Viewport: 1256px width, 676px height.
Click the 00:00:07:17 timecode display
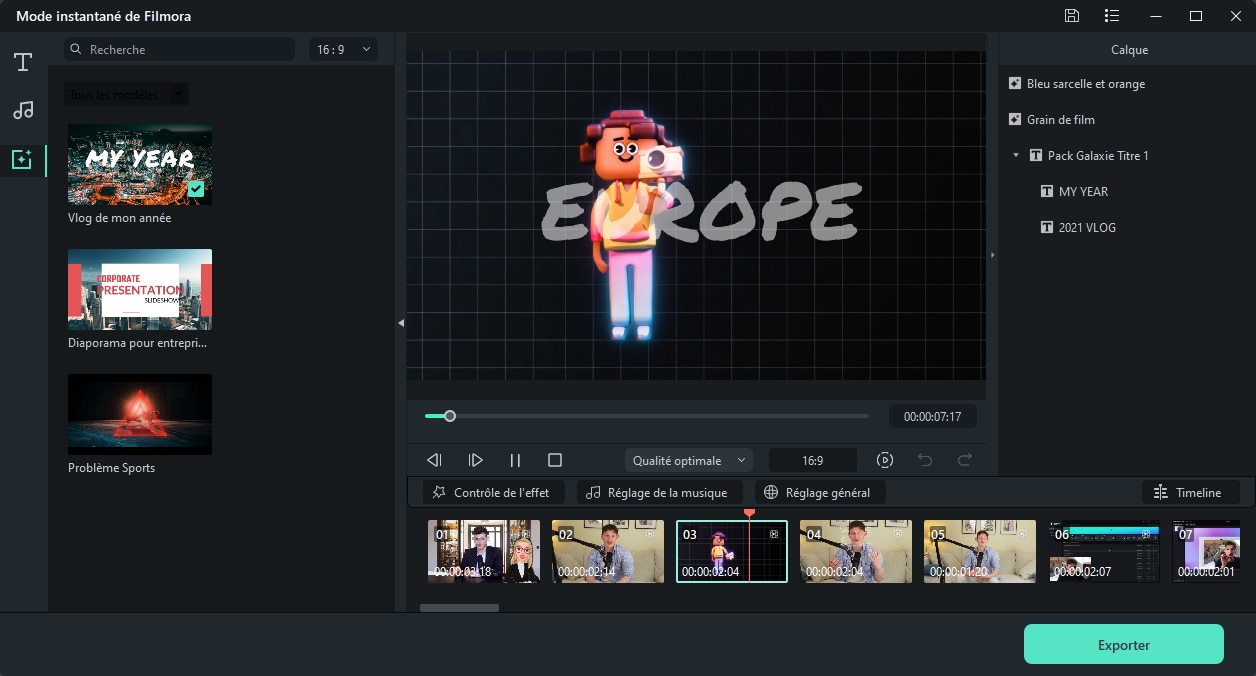coord(933,416)
